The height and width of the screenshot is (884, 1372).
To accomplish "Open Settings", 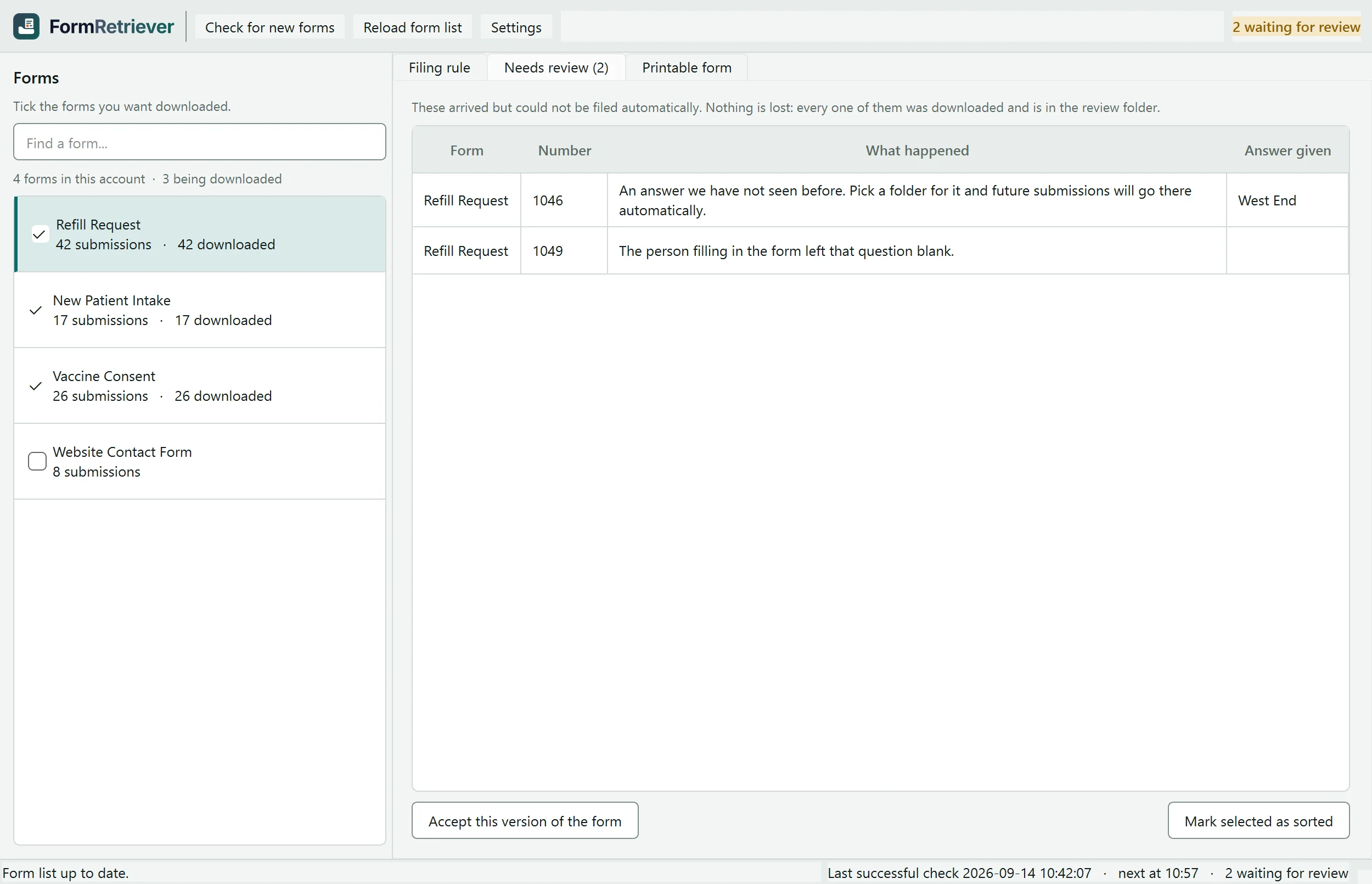I will click(516, 27).
